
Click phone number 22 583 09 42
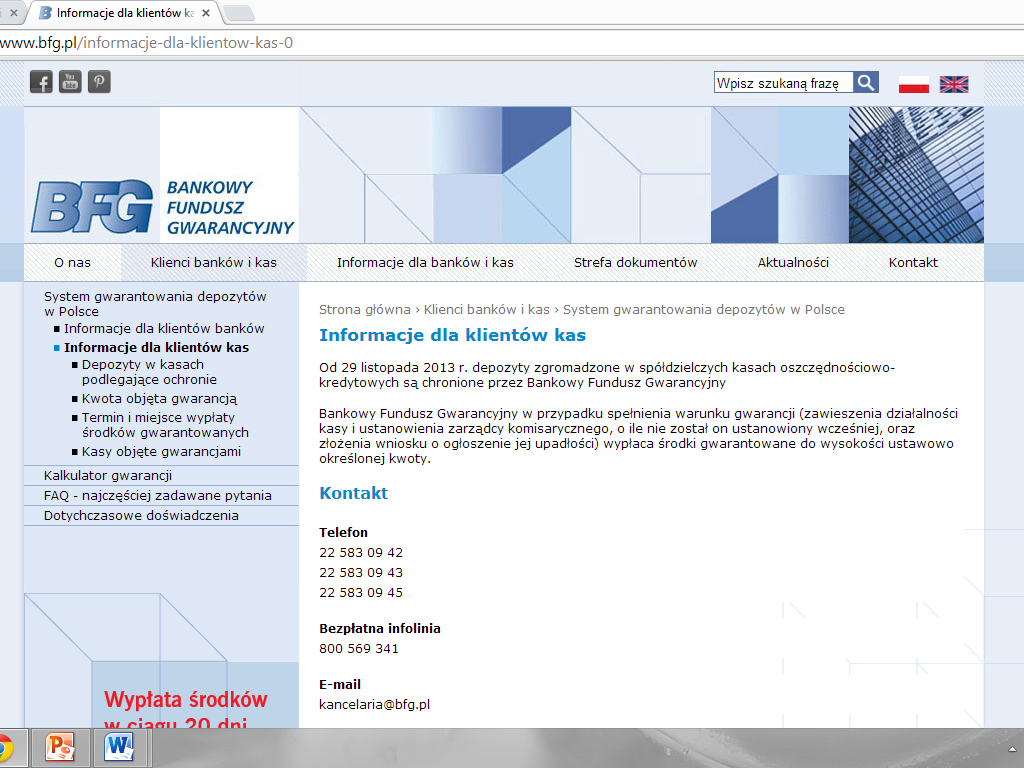click(x=361, y=552)
